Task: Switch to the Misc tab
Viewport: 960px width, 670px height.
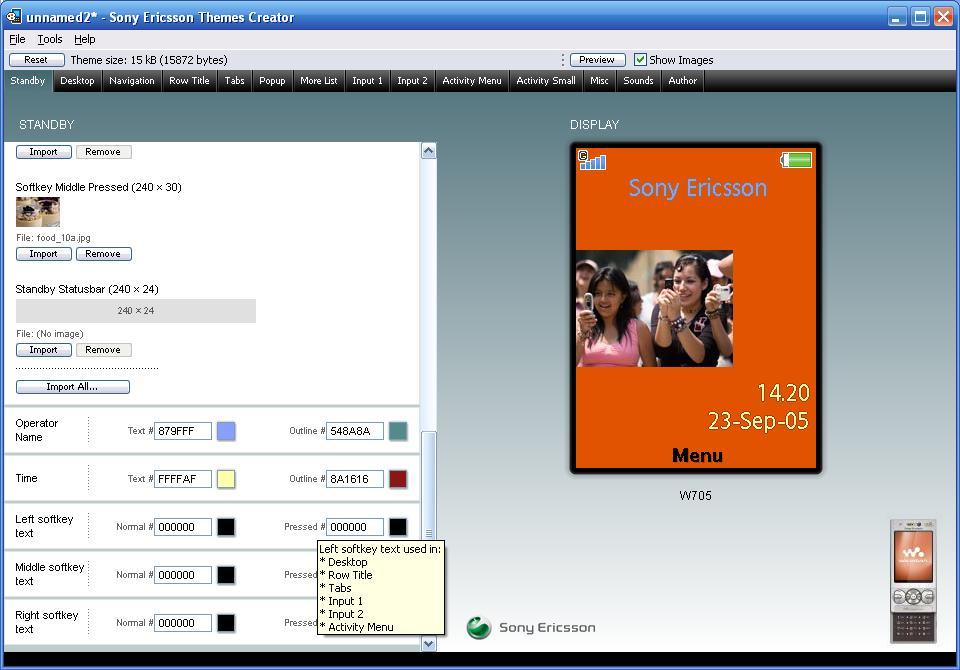Action: 599,81
